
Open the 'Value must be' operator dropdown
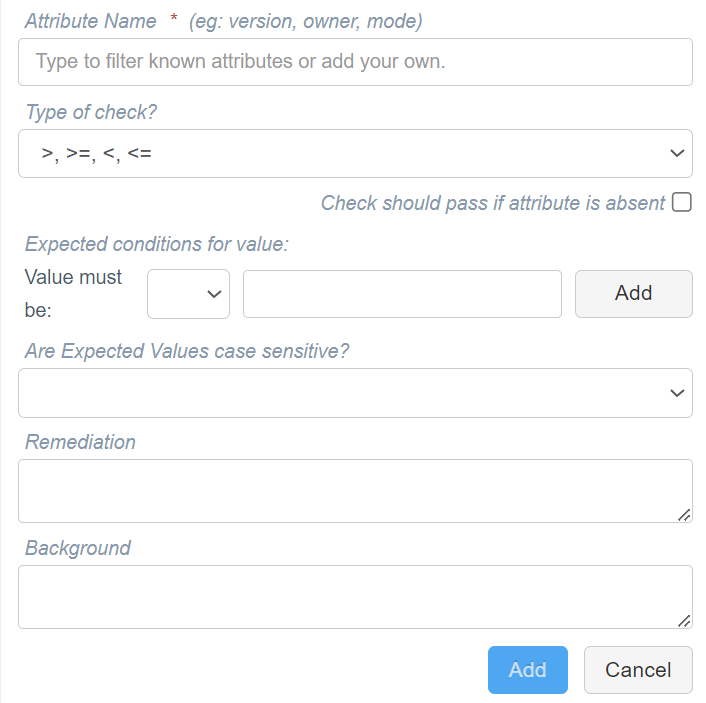pos(188,294)
